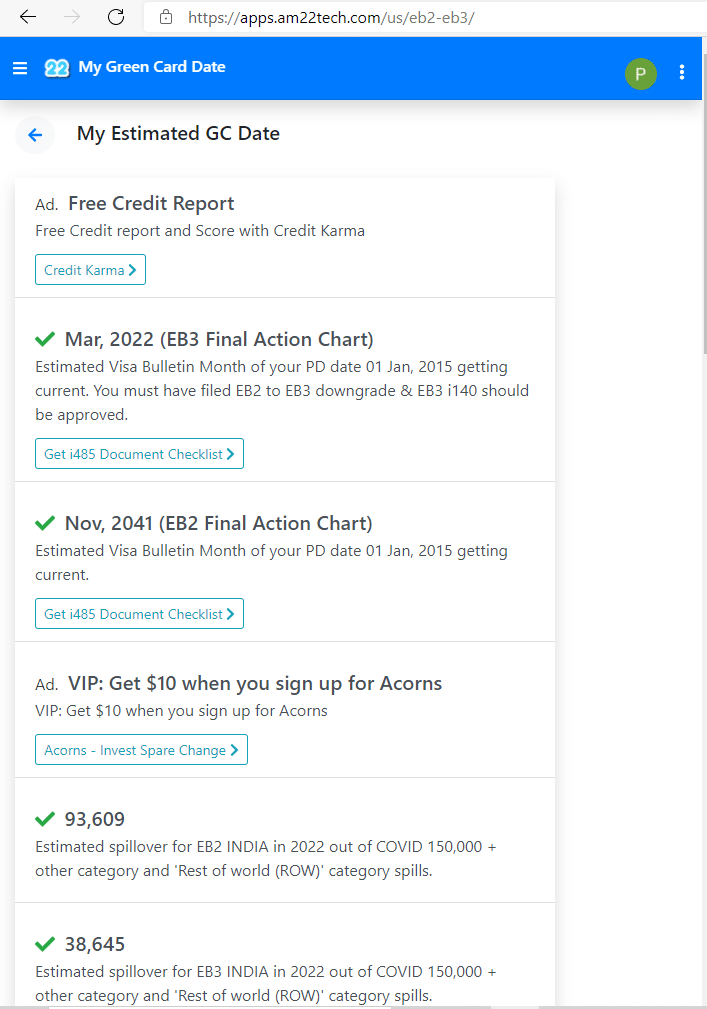Open EB3 Get i485 Document Checklist
This screenshot has width=707, height=1009.
[139, 454]
